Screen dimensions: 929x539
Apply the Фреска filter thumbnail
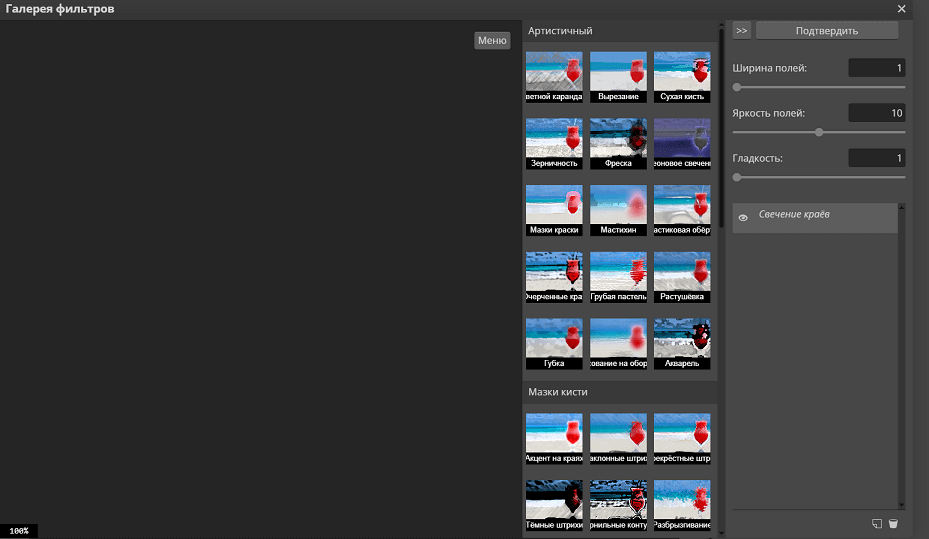(x=618, y=144)
